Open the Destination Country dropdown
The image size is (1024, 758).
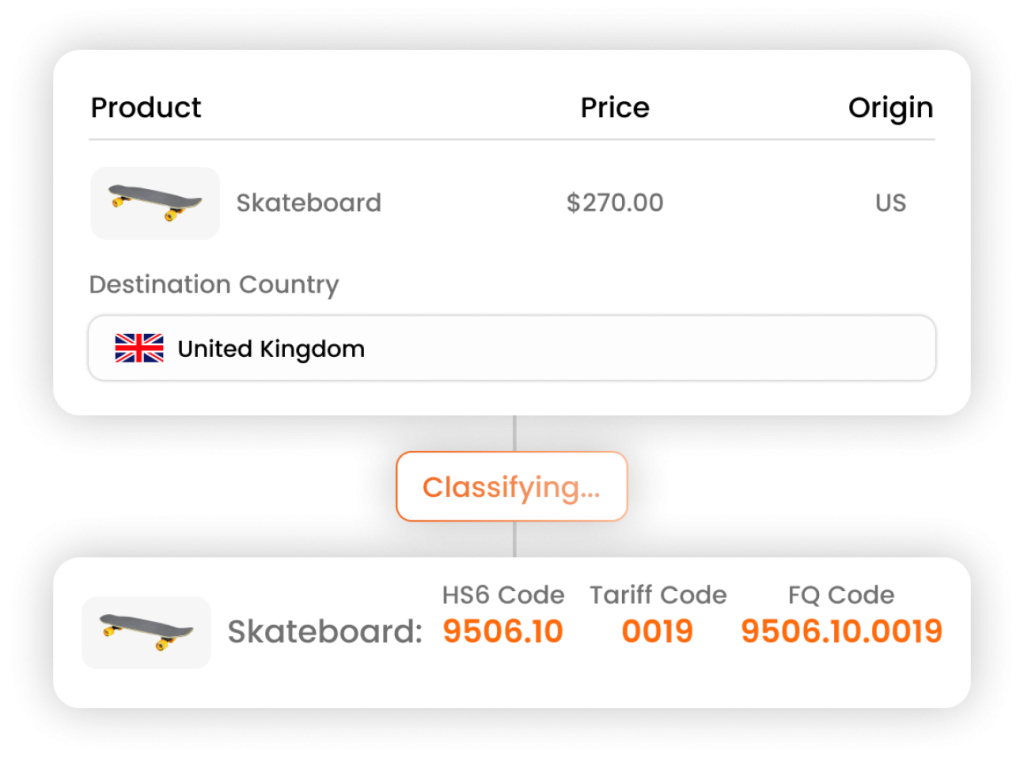[x=511, y=349]
